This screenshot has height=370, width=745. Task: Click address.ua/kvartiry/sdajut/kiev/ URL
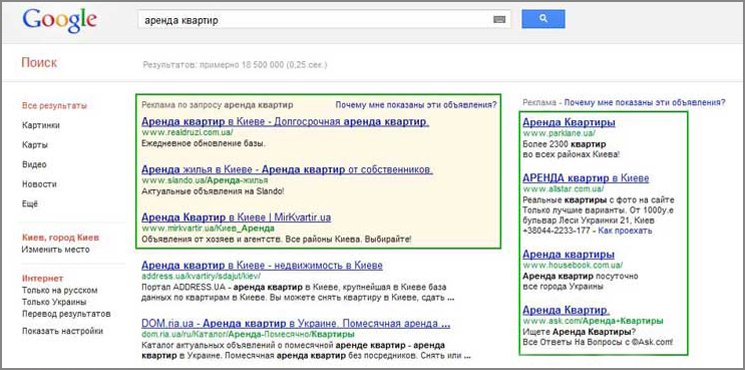click(x=201, y=276)
